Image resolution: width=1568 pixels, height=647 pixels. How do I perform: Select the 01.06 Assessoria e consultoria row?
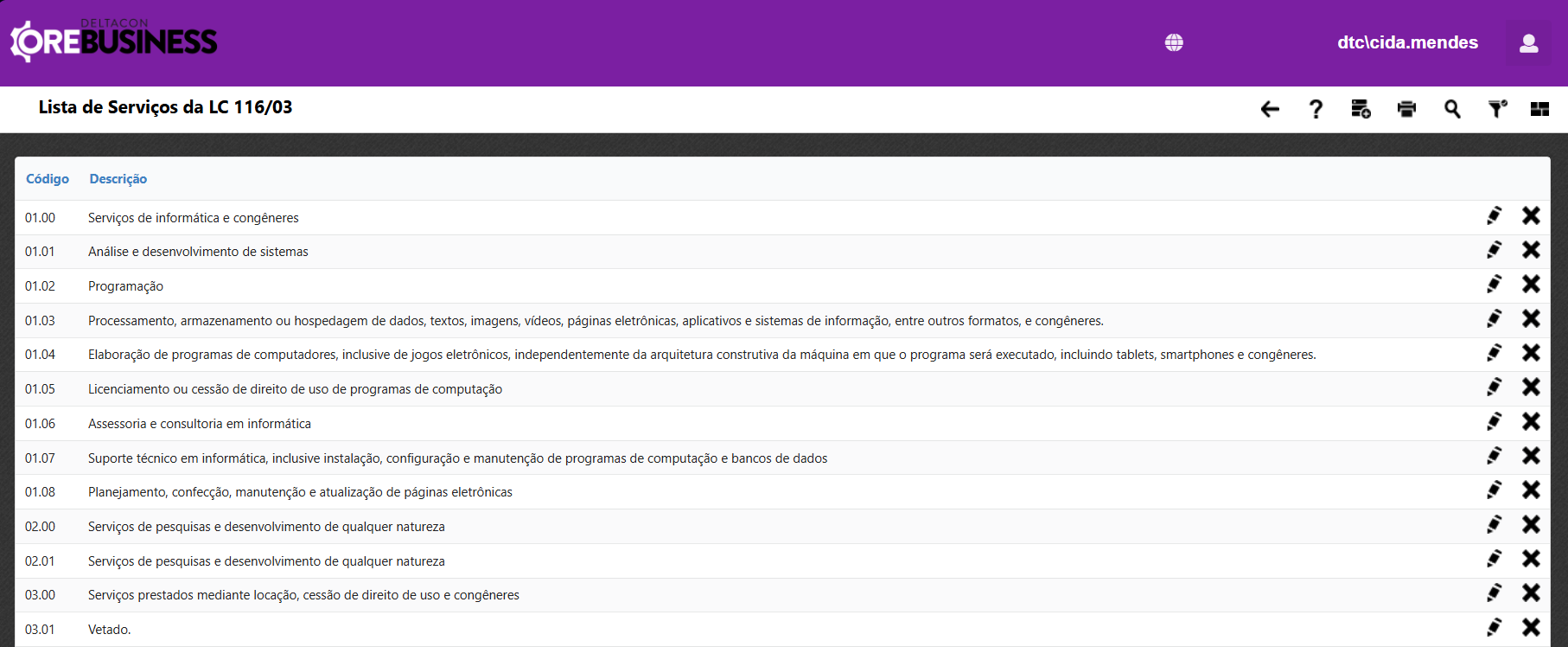click(200, 424)
